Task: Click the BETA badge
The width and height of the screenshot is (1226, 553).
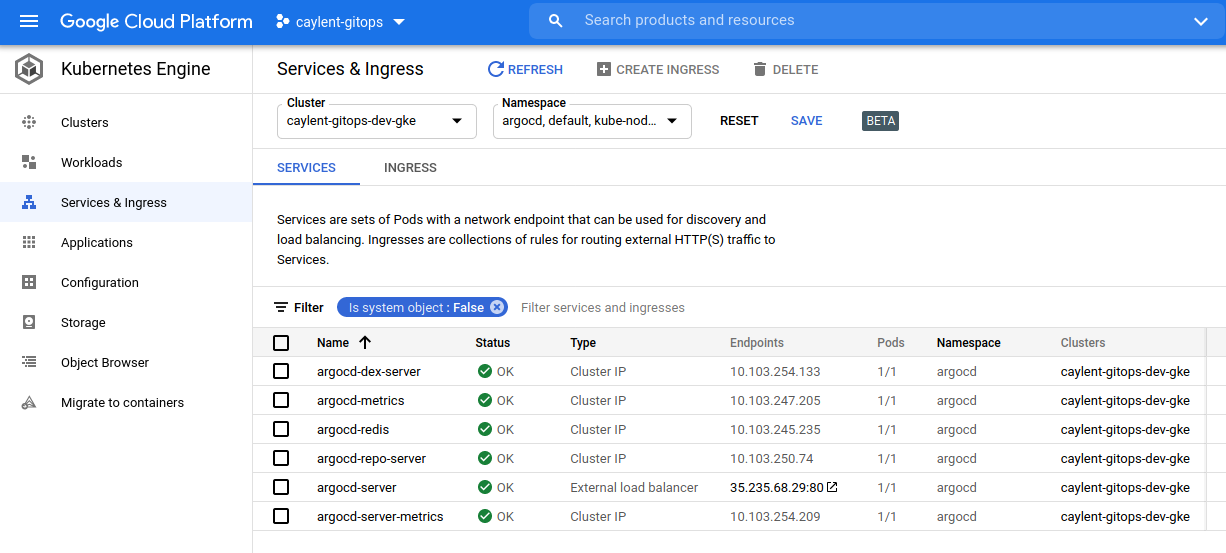Action: pyautogui.click(x=880, y=121)
